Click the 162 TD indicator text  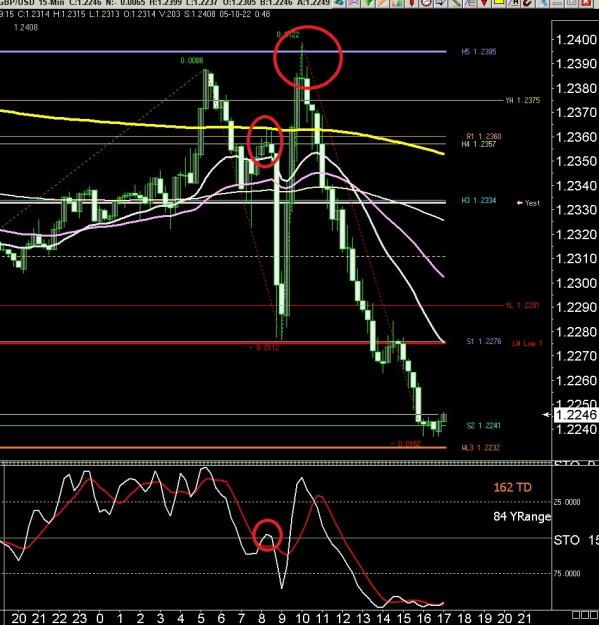click(x=513, y=487)
